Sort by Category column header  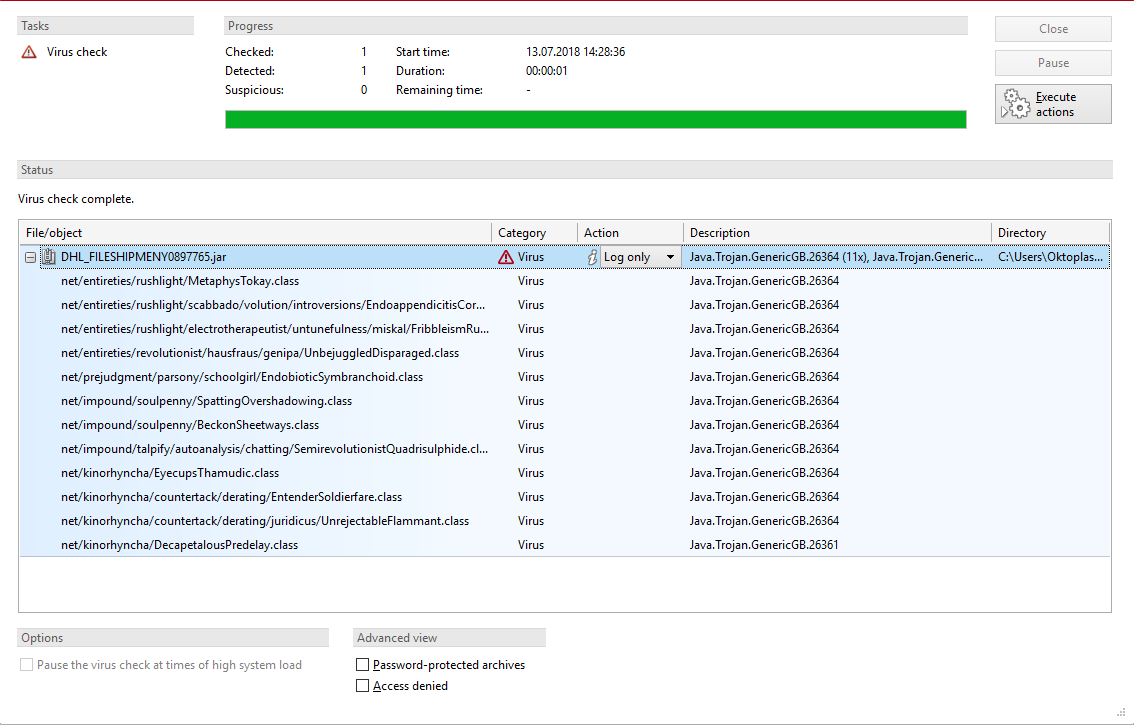coord(534,233)
